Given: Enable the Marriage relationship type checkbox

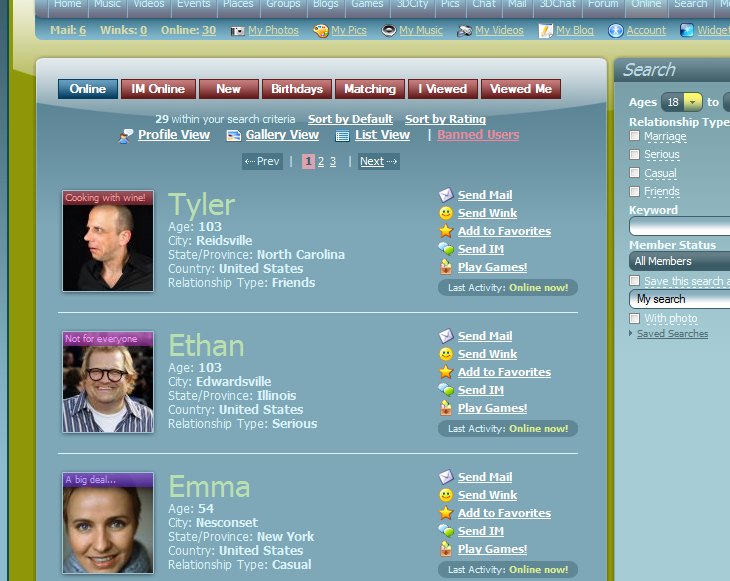Looking at the screenshot, I should click(x=634, y=136).
